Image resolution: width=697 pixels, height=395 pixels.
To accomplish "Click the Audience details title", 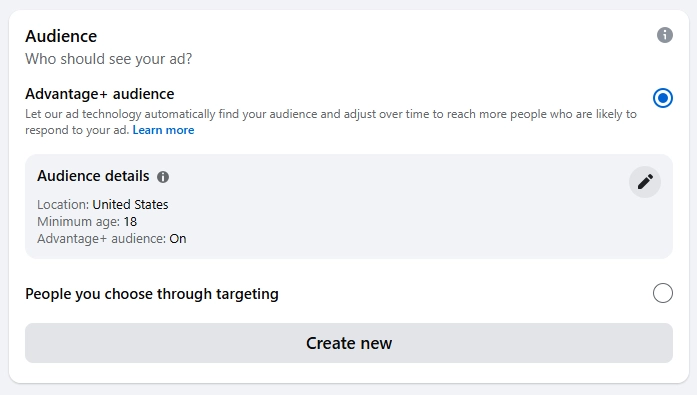I will [x=93, y=176].
